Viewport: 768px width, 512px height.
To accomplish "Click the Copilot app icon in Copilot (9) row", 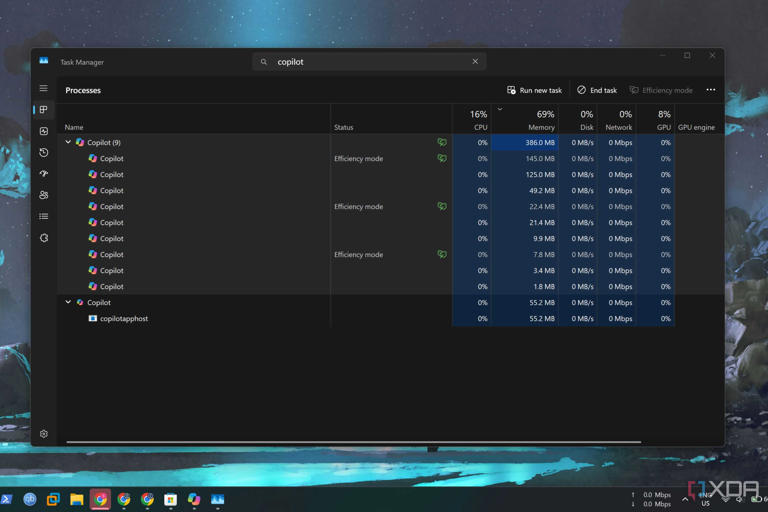I will pos(80,142).
